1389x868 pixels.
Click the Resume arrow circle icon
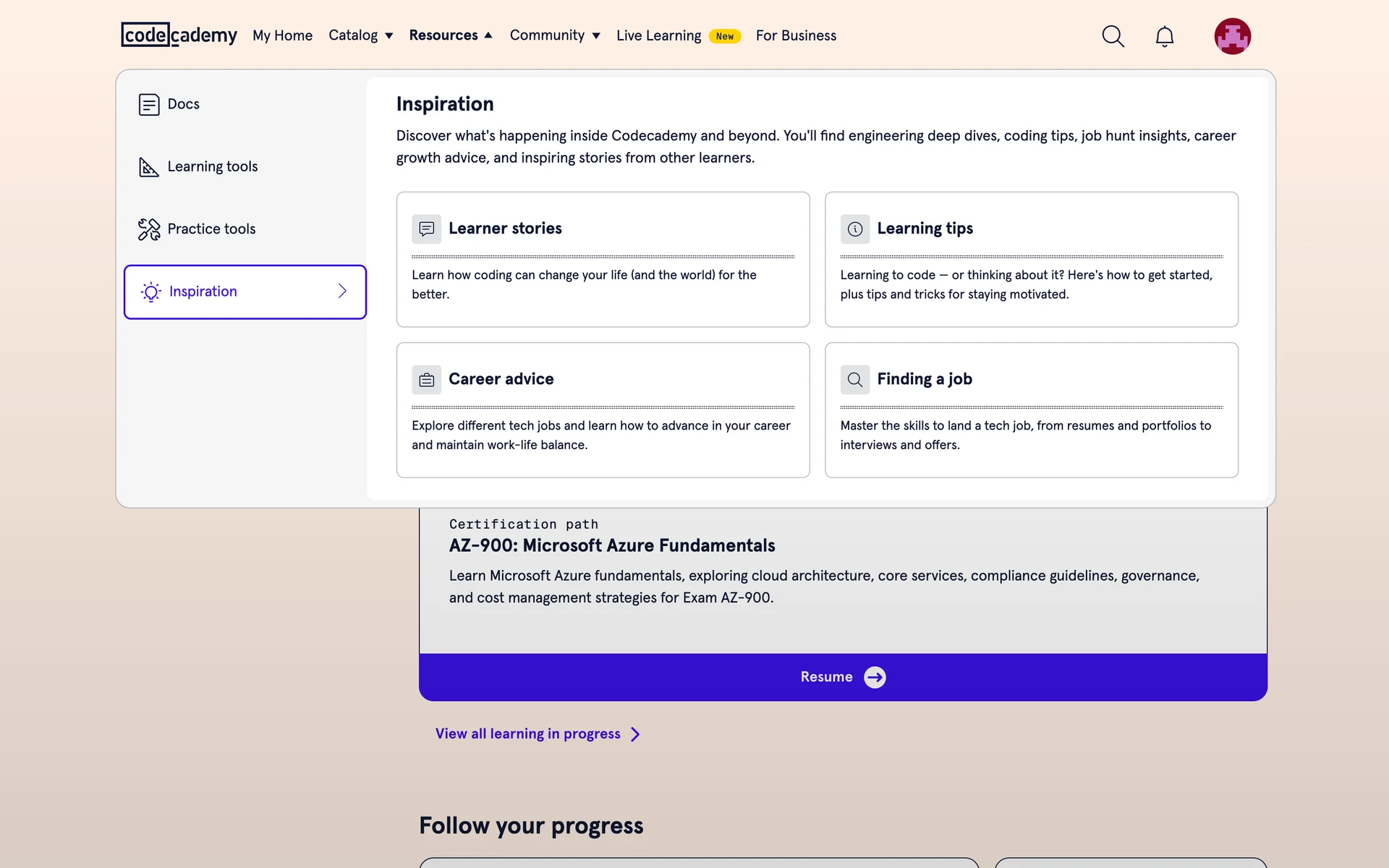point(875,677)
